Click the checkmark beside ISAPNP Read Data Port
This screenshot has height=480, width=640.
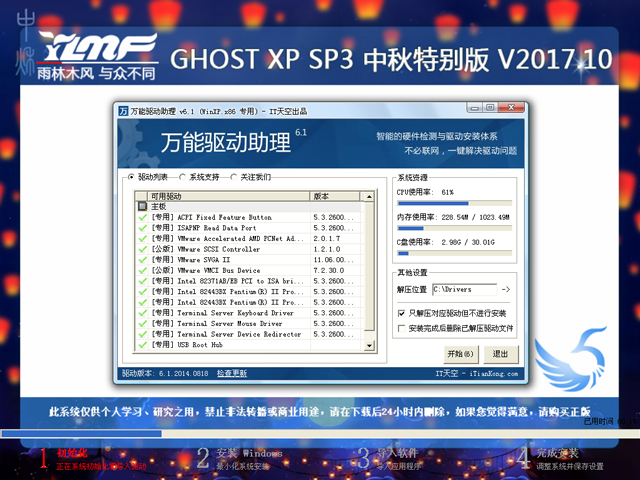coord(143,228)
